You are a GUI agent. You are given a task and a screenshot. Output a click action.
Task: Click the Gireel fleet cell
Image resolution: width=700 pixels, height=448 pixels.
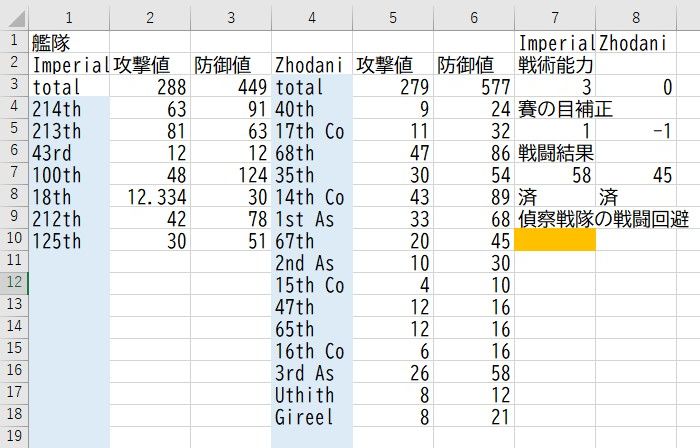point(312,416)
